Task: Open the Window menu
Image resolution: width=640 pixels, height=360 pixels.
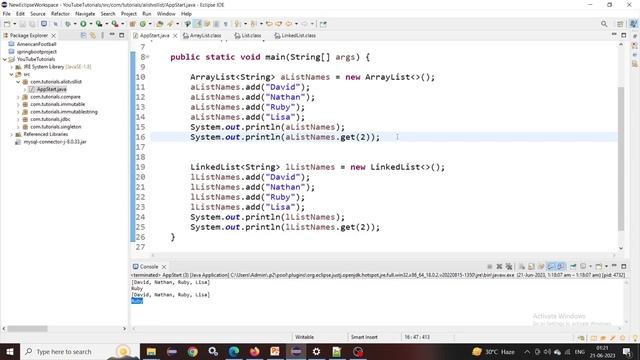Action: coord(166,13)
